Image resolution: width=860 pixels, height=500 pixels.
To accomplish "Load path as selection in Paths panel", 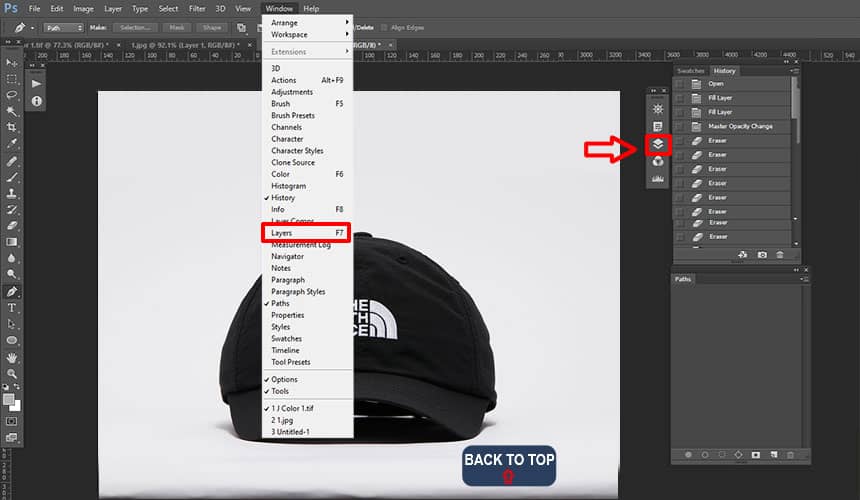I will click(722, 454).
